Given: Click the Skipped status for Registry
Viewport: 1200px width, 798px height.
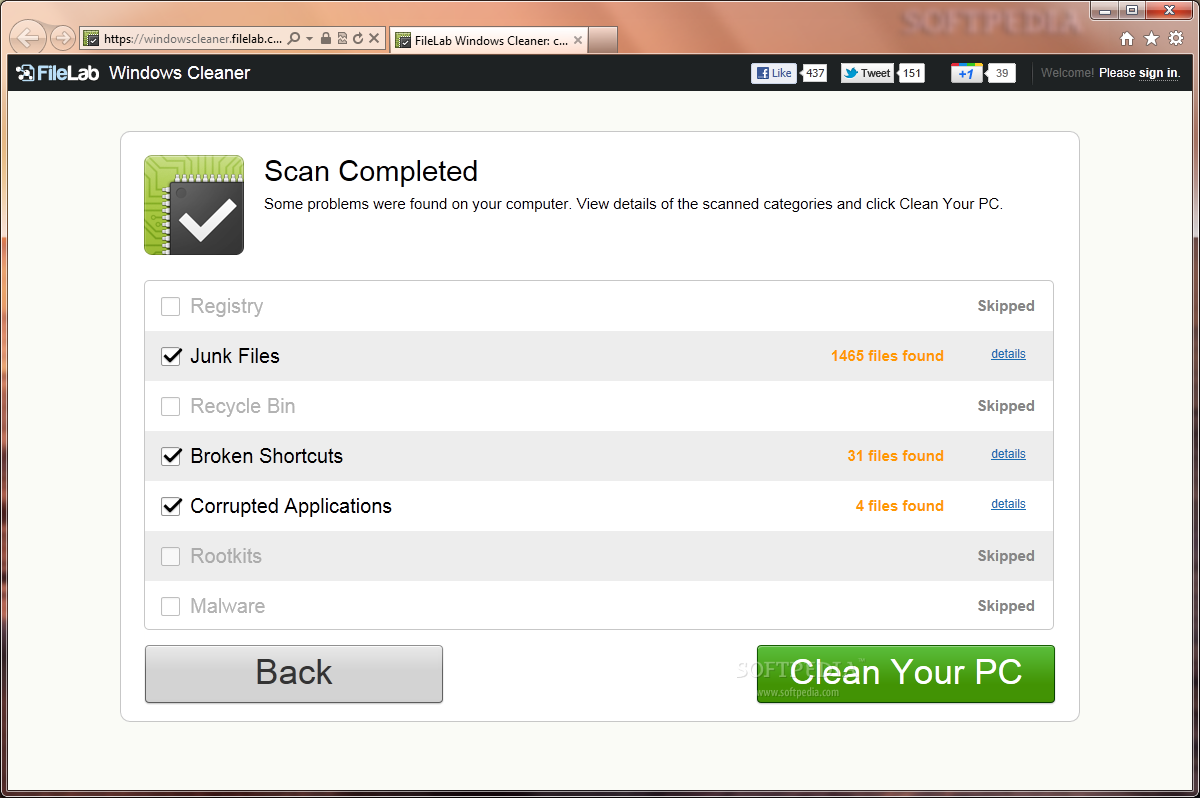Looking at the screenshot, I should 1006,306.
